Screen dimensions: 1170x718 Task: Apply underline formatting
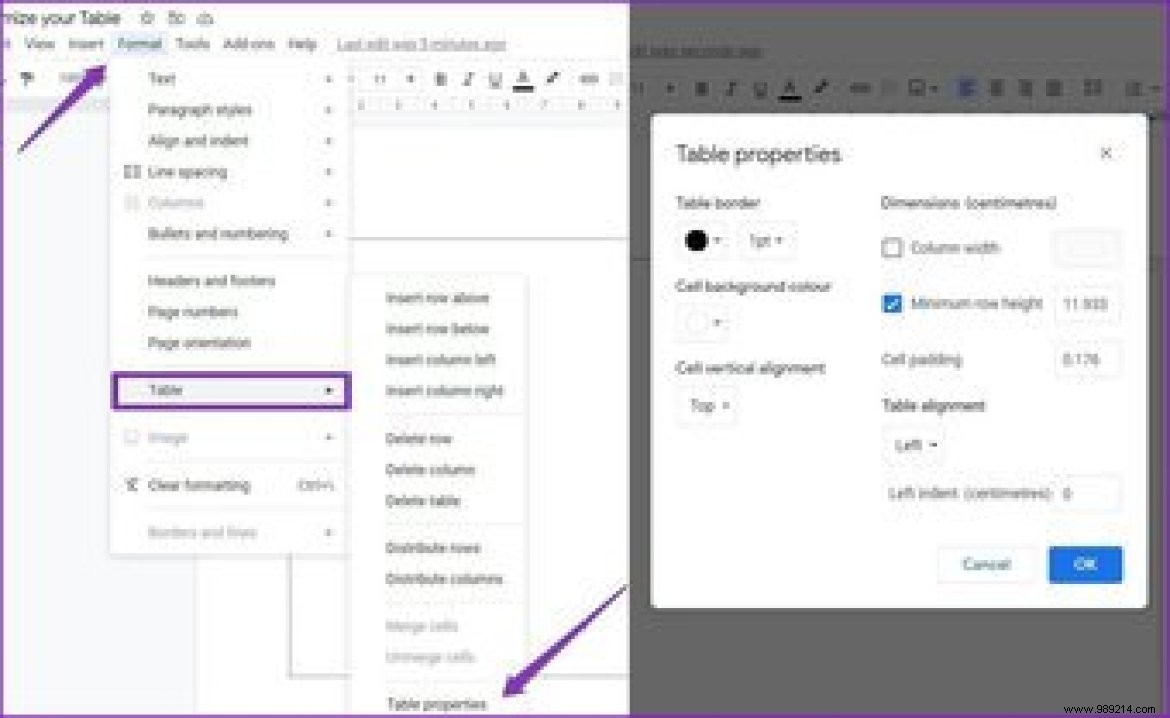click(494, 80)
